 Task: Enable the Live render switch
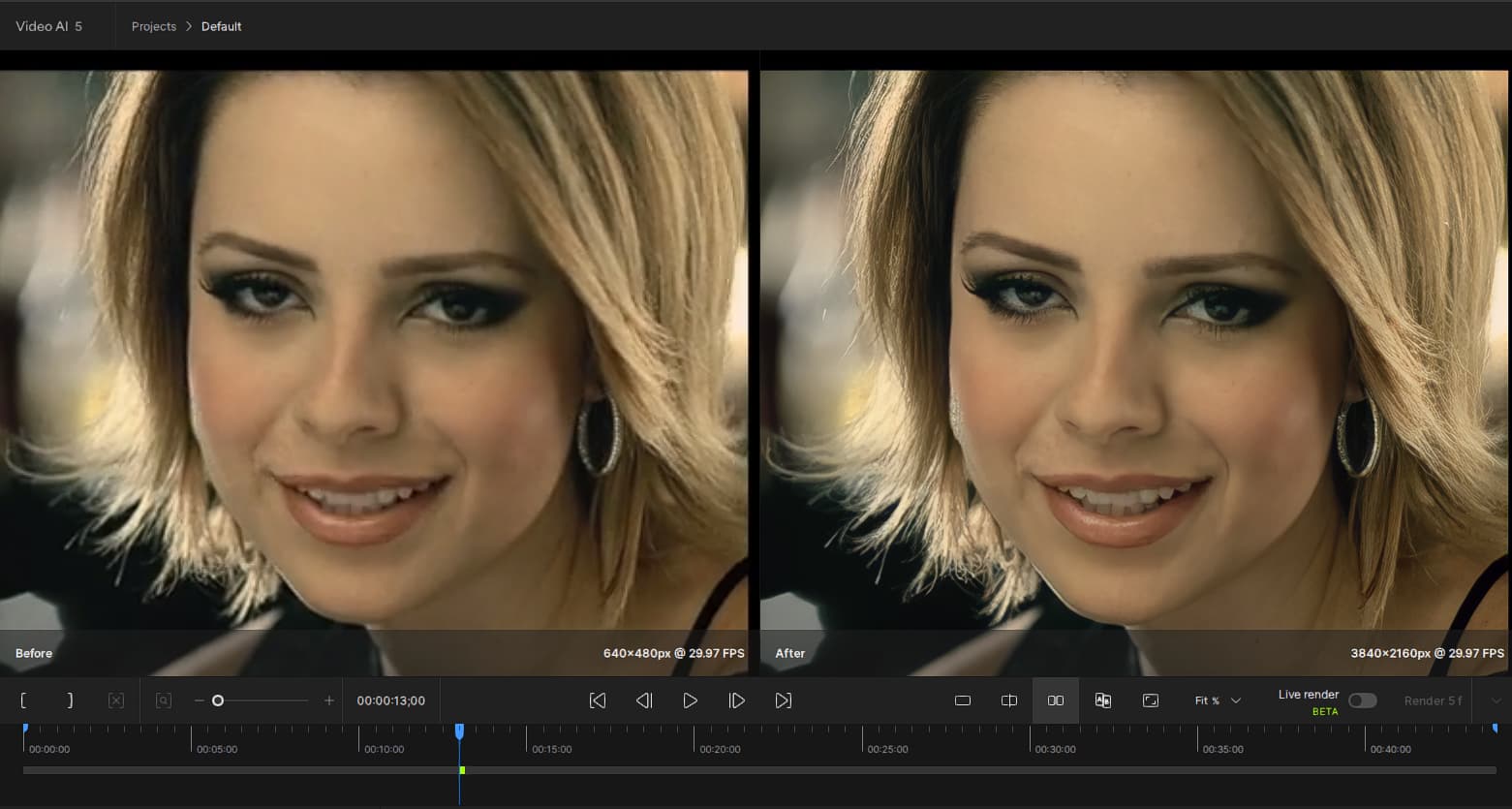tap(1362, 700)
